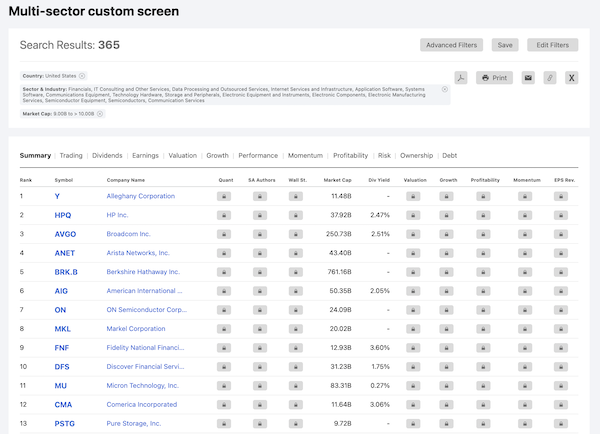Click locked SA Authors rating for Discover Financial
The image size is (600, 434).
260,367
